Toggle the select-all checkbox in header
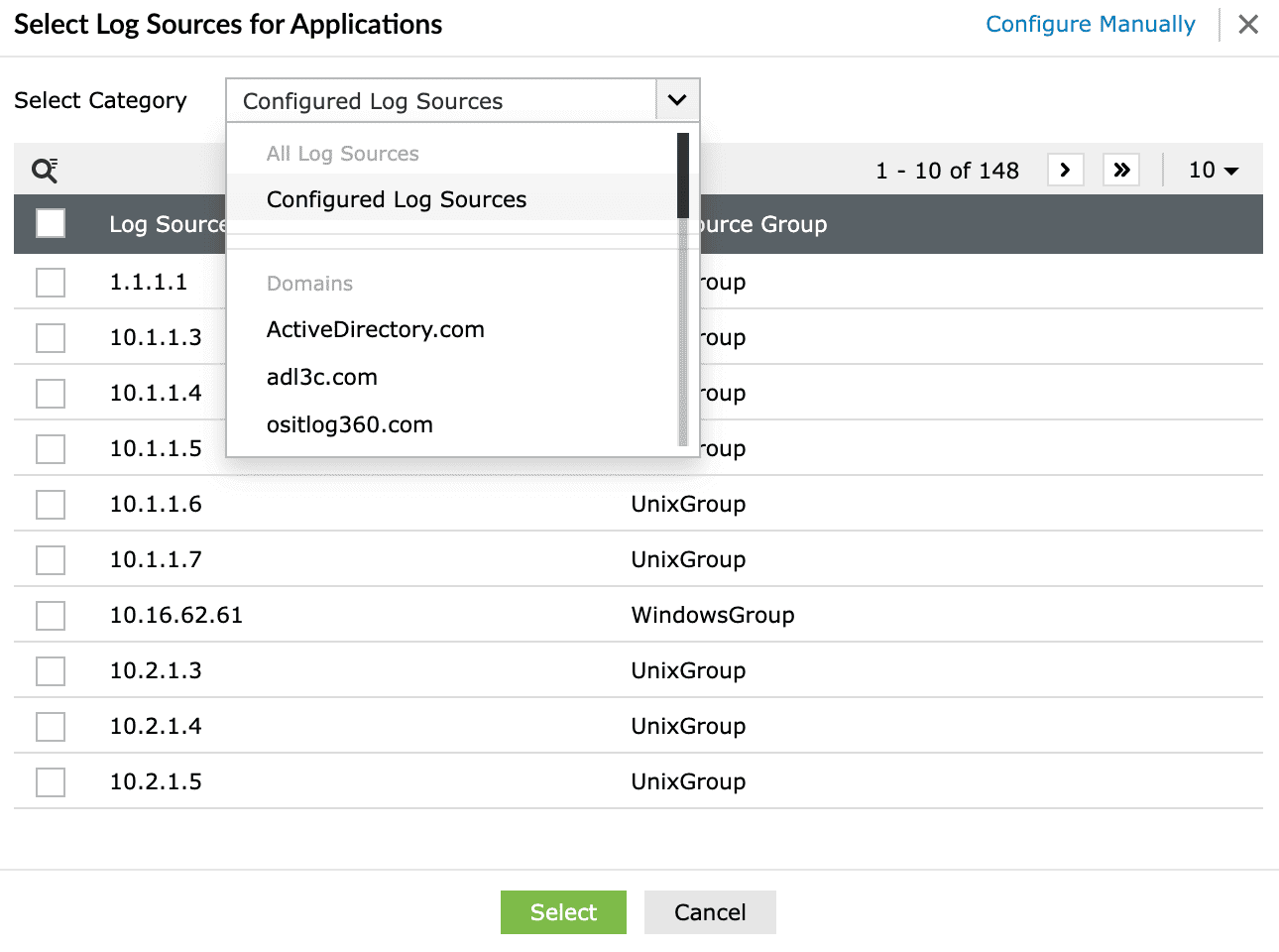The width and height of the screenshot is (1279, 952). pyautogui.click(x=51, y=223)
